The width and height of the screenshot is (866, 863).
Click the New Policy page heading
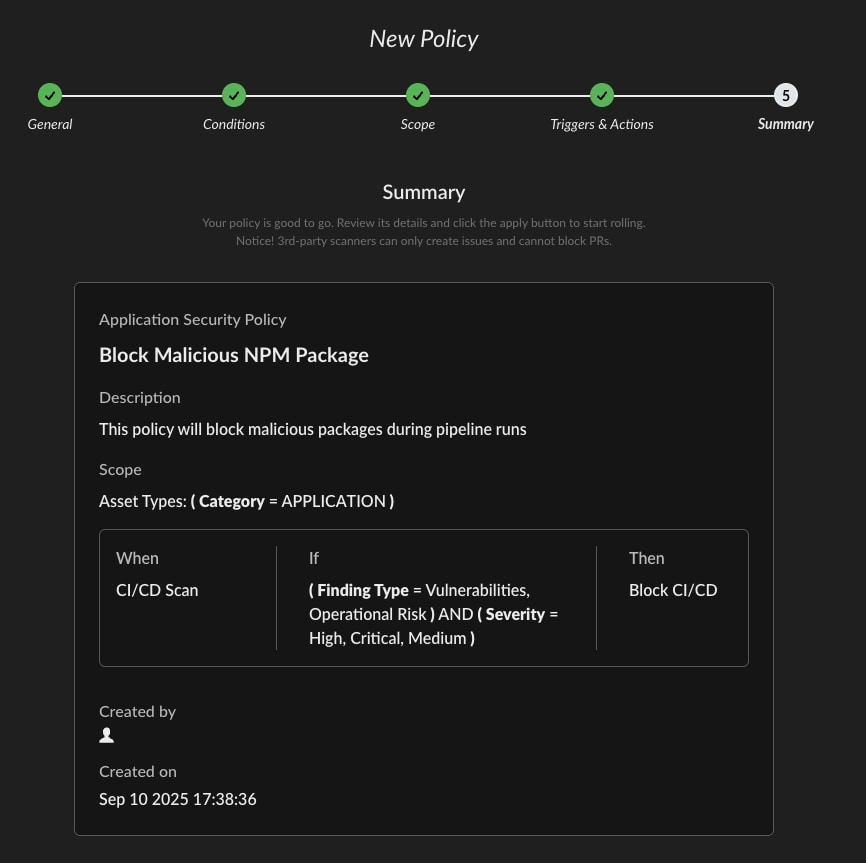tap(424, 39)
